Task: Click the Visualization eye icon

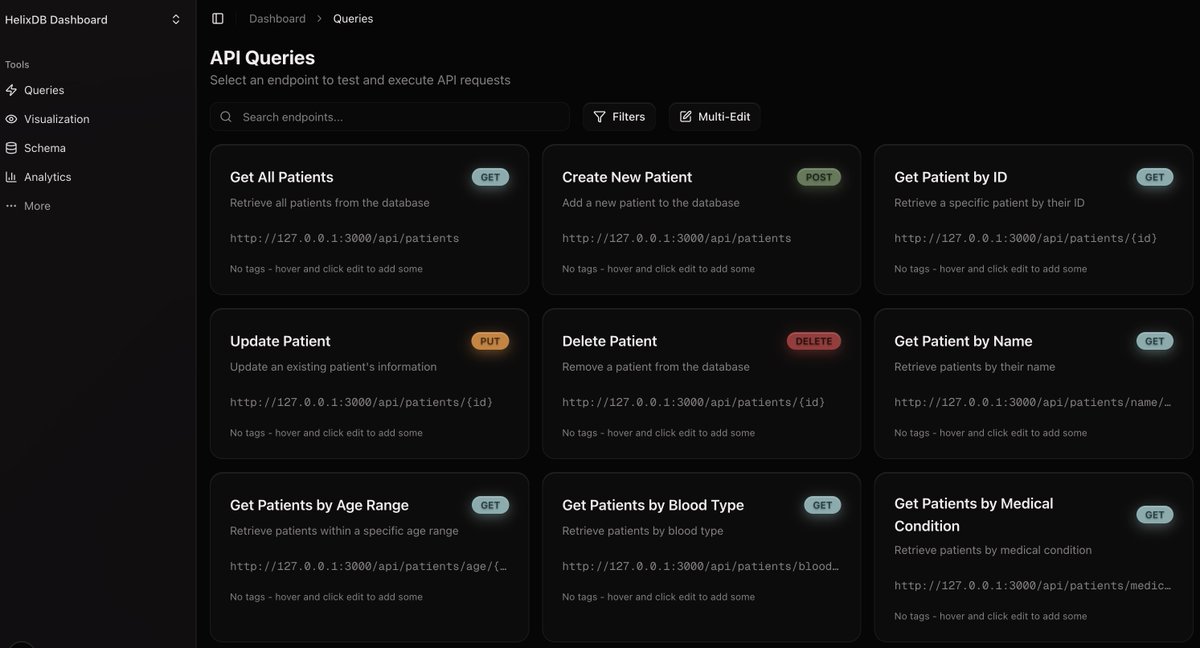Action: pyautogui.click(x=11, y=119)
